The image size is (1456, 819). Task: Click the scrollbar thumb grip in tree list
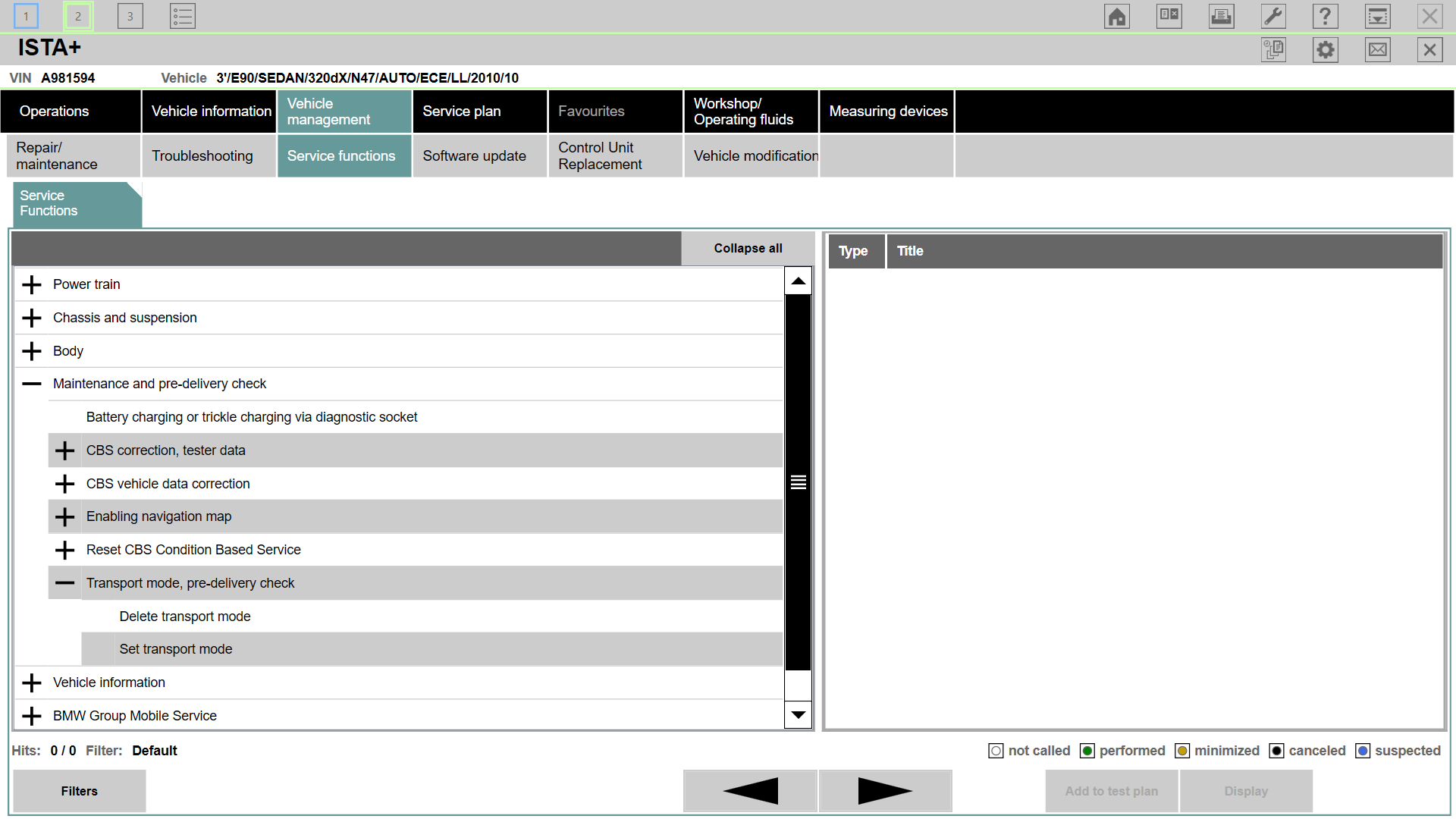point(798,482)
